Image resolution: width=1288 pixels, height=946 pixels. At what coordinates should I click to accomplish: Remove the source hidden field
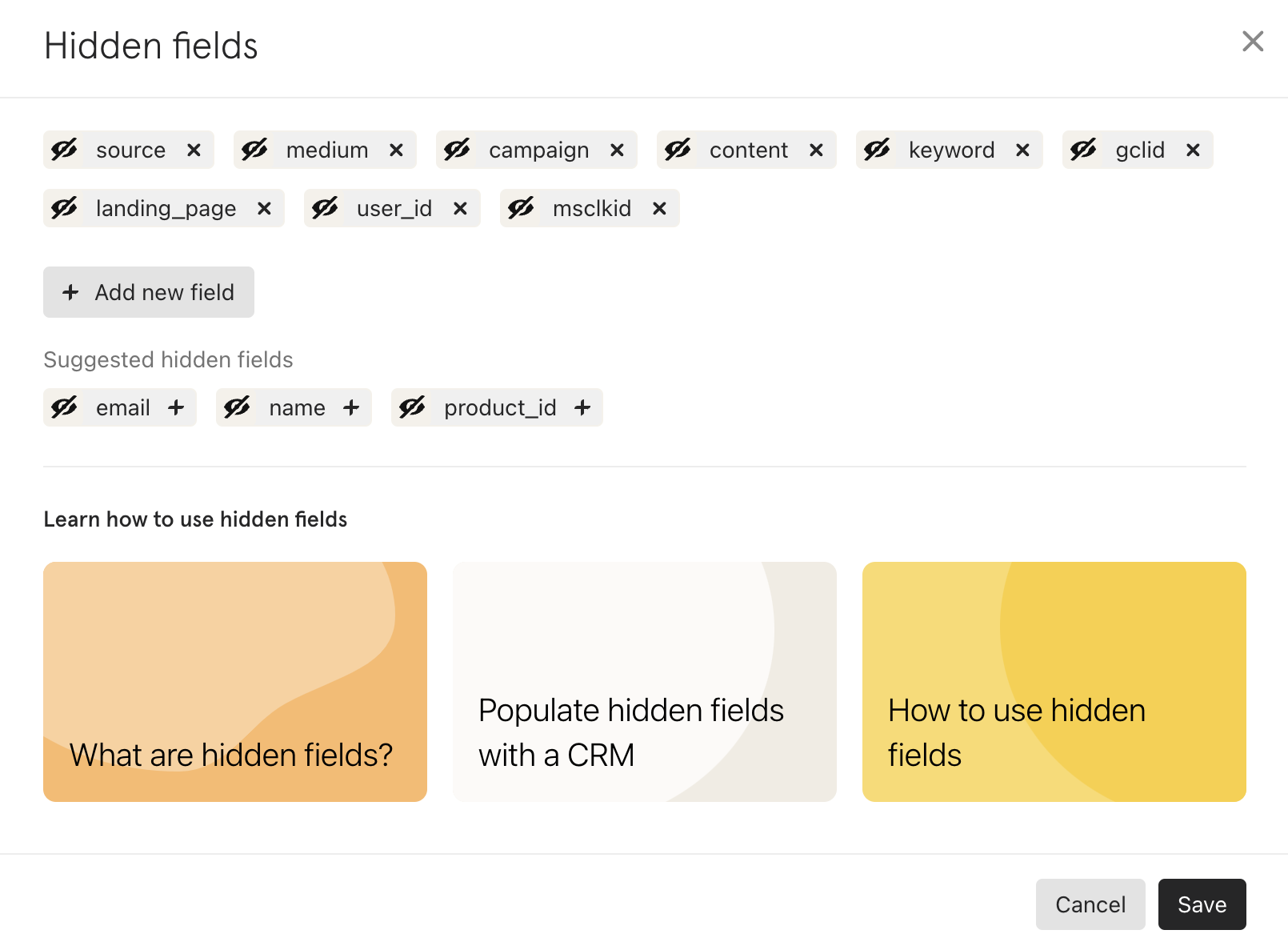coord(194,150)
